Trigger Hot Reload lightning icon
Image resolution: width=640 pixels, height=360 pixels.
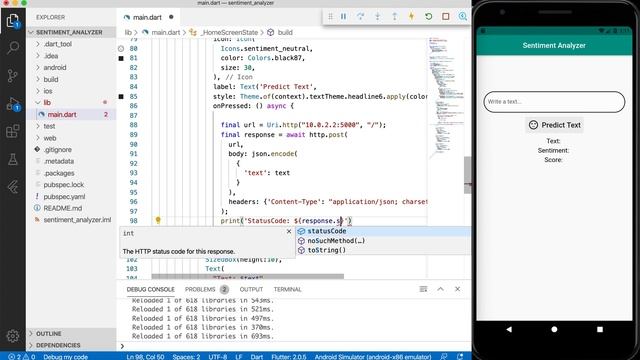click(411, 16)
